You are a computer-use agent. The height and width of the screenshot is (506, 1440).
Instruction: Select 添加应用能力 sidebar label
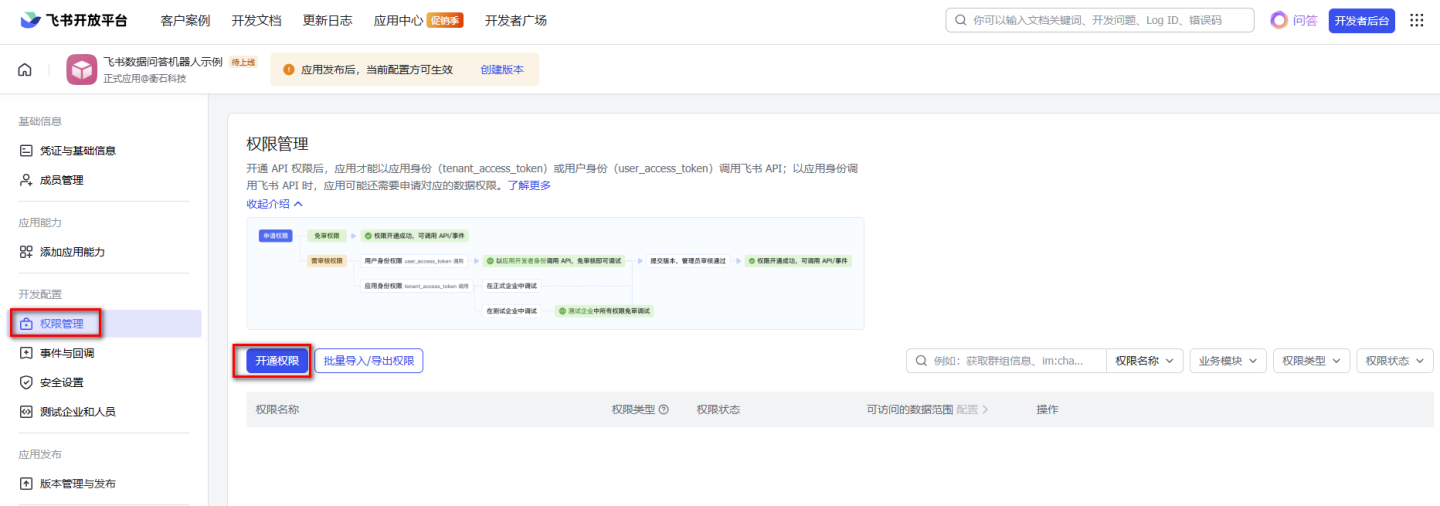coord(72,252)
